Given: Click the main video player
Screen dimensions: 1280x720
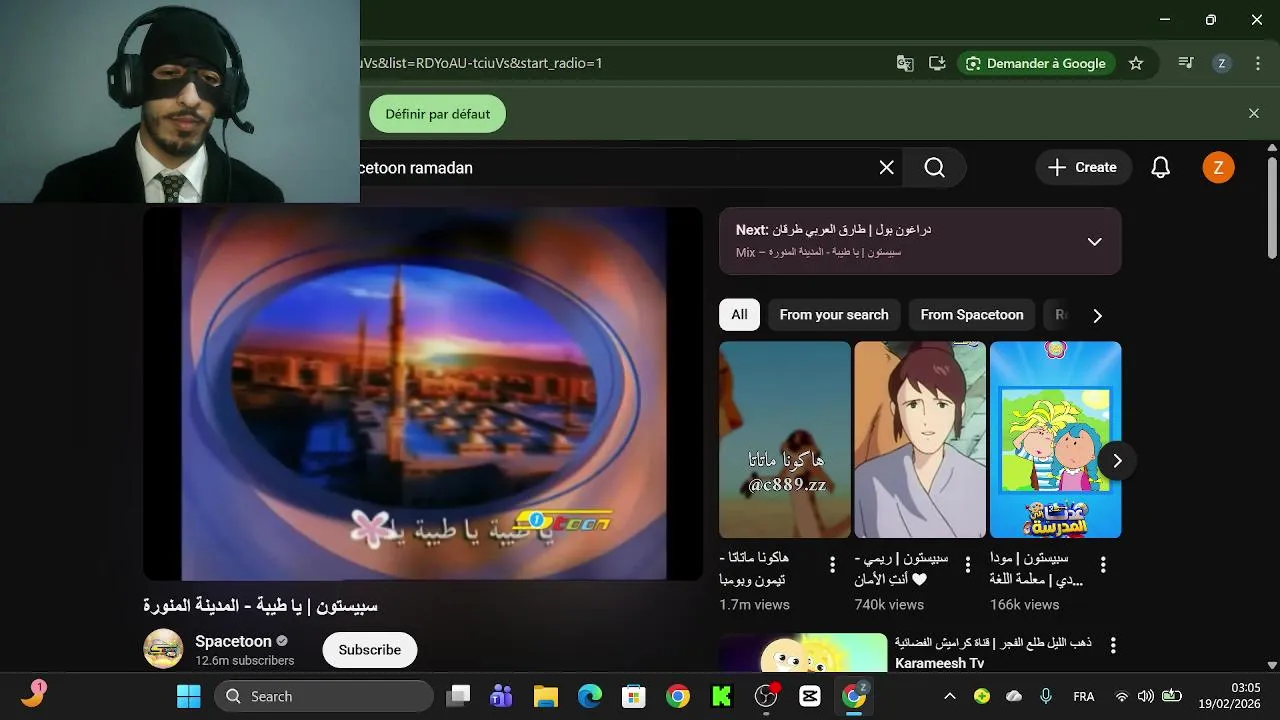Looking at the screenshot, I should (x=422, y=393).
